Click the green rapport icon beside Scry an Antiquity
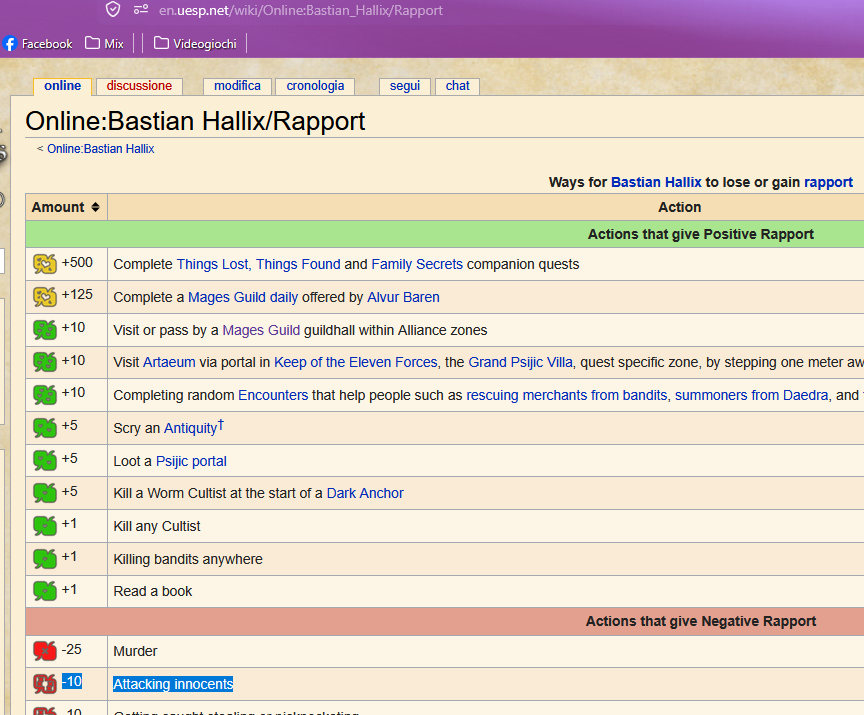Image resolution: width=864 pixels, height=715 pixels. coord(45,428)
